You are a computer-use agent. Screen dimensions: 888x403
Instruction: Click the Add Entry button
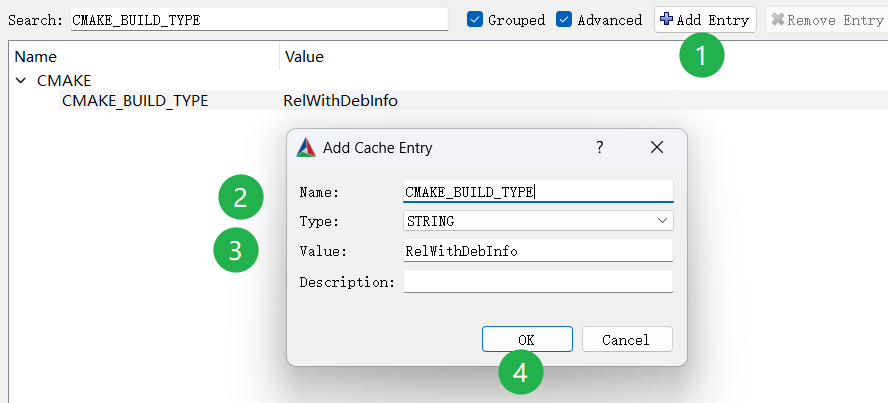705,20
